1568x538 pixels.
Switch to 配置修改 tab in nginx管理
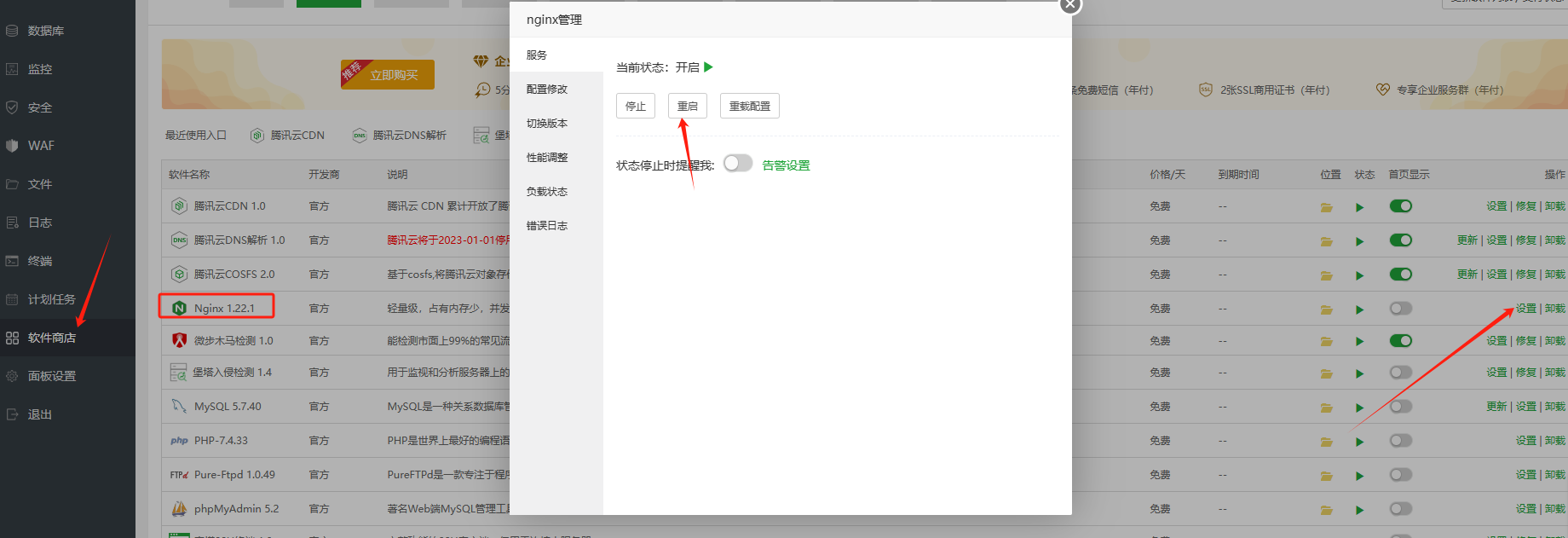(547, 89)
